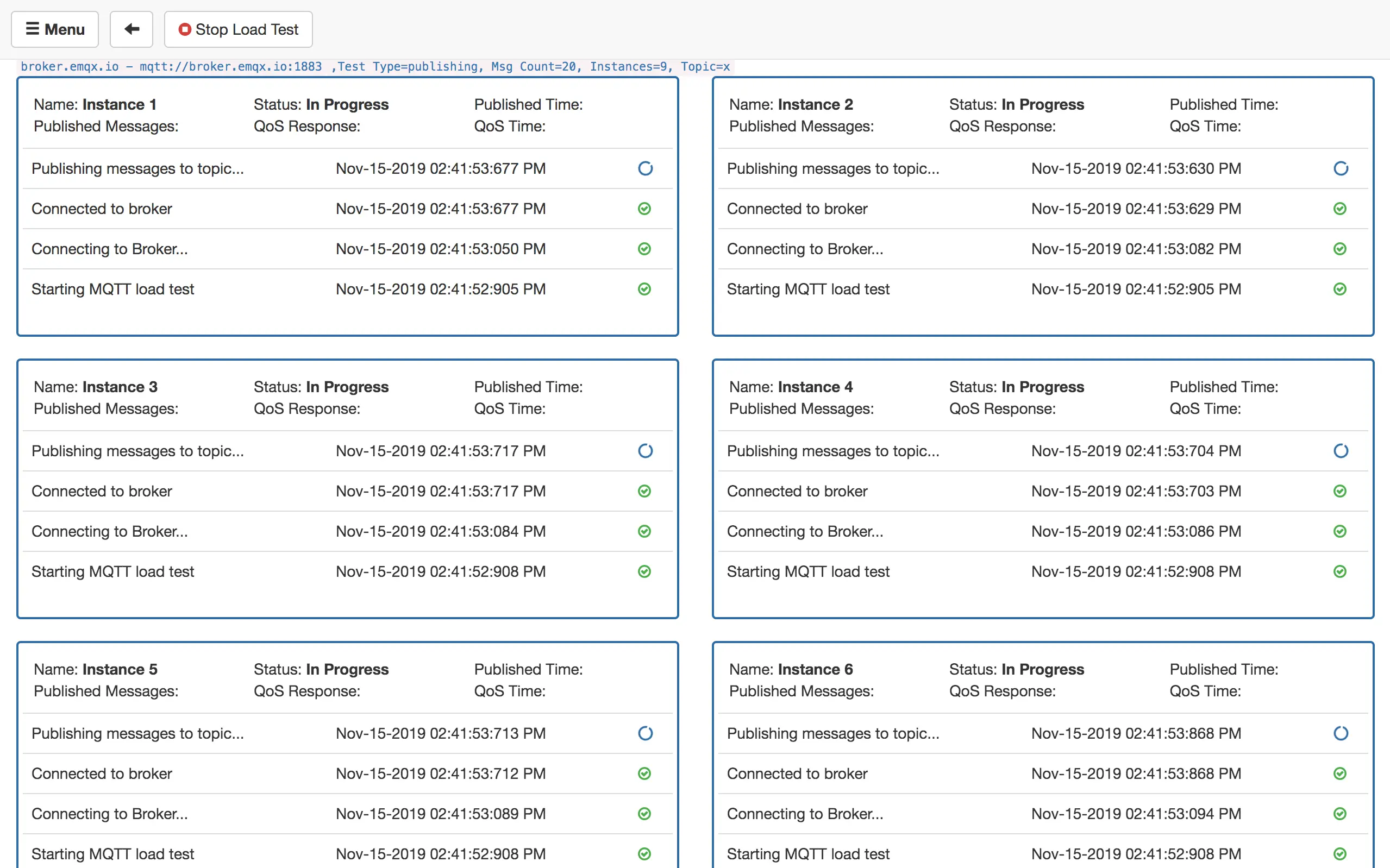
Task: Click the broker.emqx.io test summary text
Action: (375, 67)
